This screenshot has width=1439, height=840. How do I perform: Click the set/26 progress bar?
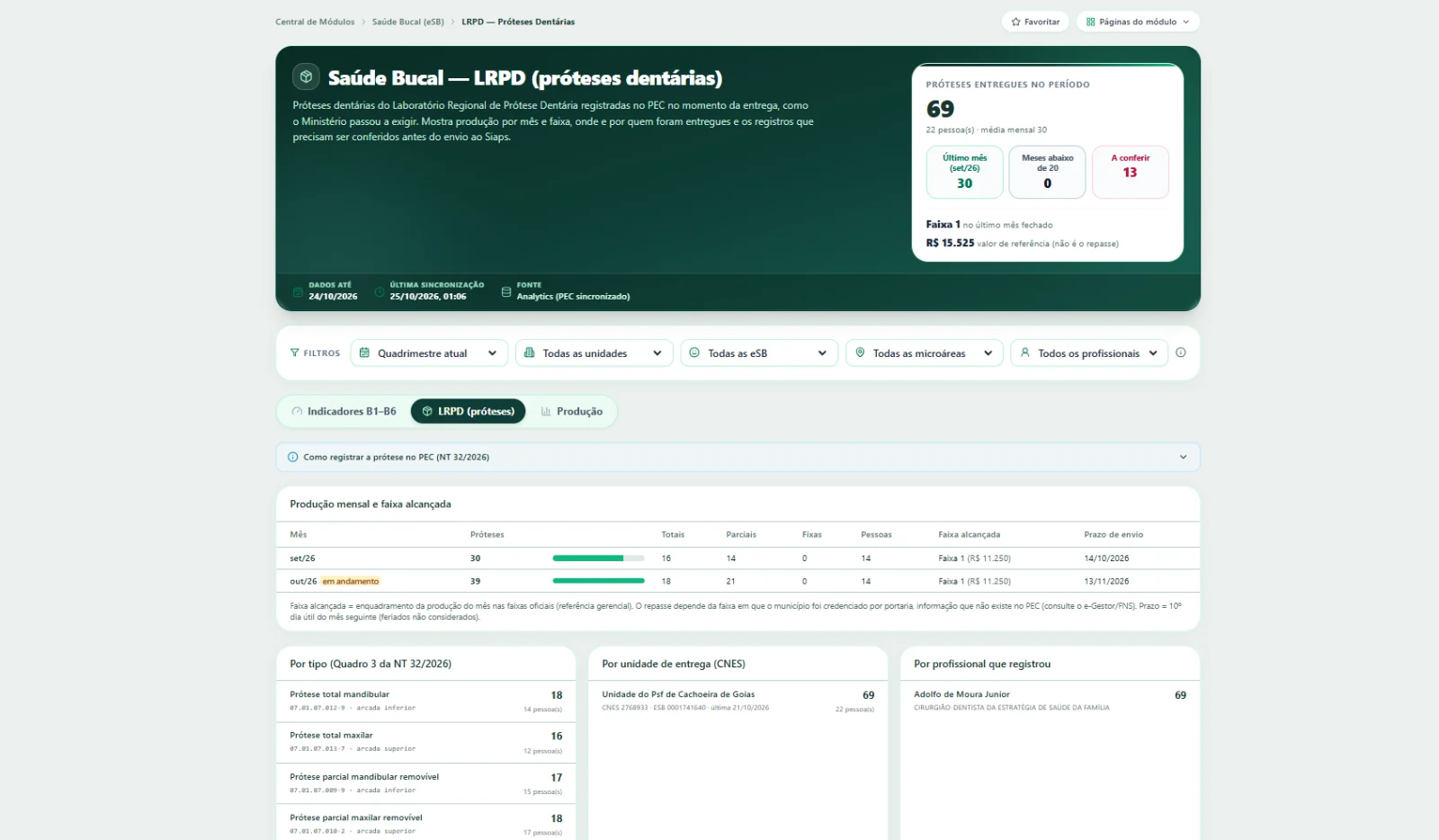(598, 559)
